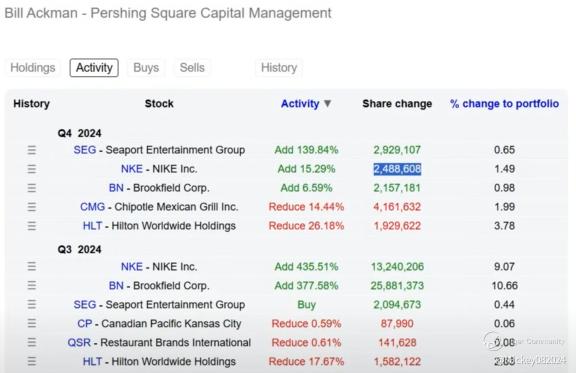Viewport: 576px width, 373px height.
Task: Open history icon for Restaurant Brands International row
Action: 32,342
